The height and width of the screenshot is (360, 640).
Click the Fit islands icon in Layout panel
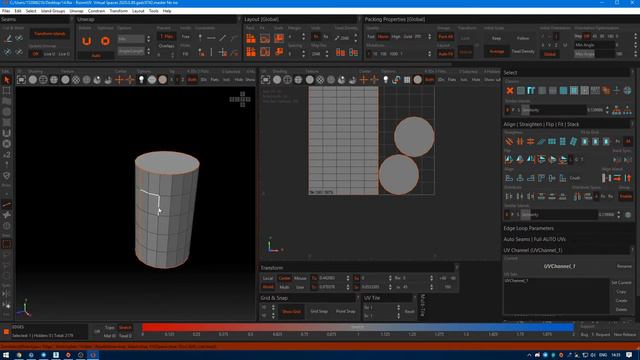click(265, 38)
